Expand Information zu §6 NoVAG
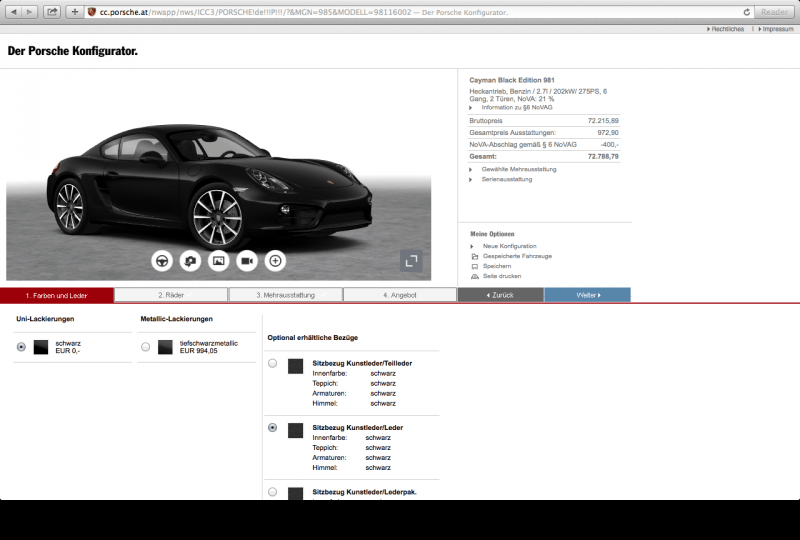Image resolution: width=800 pixels, height=540 pixels. click(x=516, y=108)
